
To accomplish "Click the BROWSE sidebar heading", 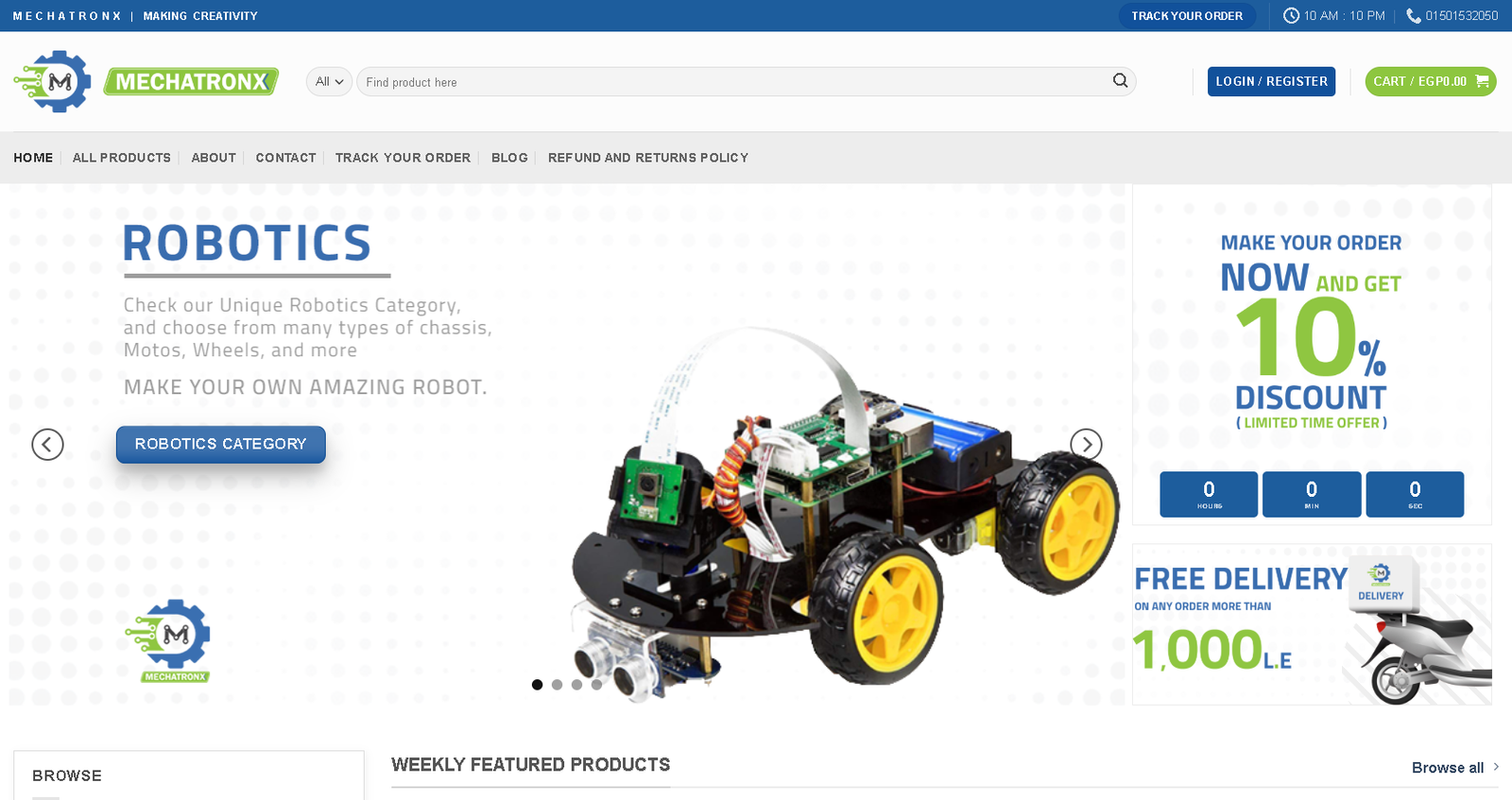I will tap(67, 775).
